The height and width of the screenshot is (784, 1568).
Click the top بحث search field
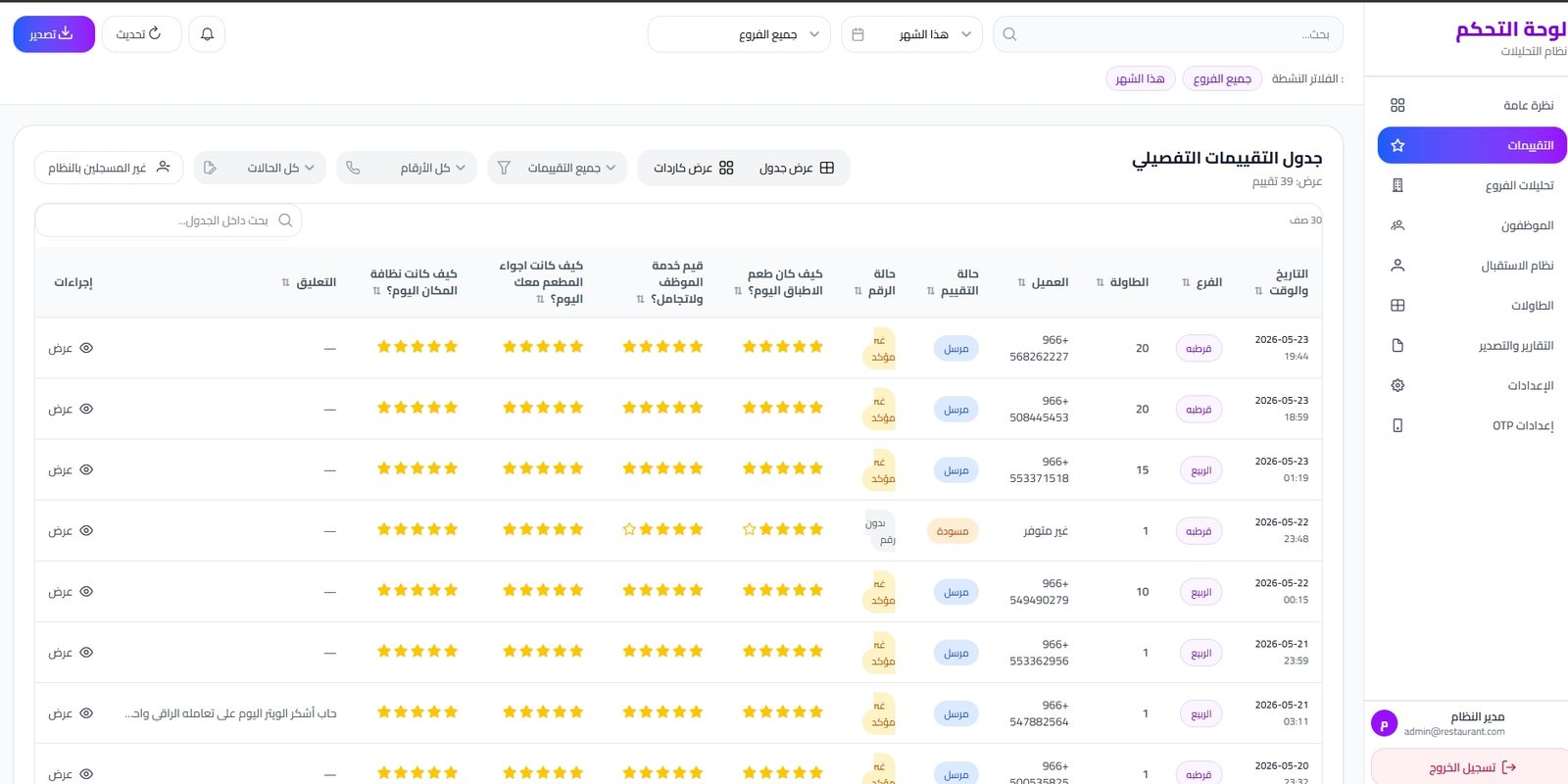point(1168,34)
